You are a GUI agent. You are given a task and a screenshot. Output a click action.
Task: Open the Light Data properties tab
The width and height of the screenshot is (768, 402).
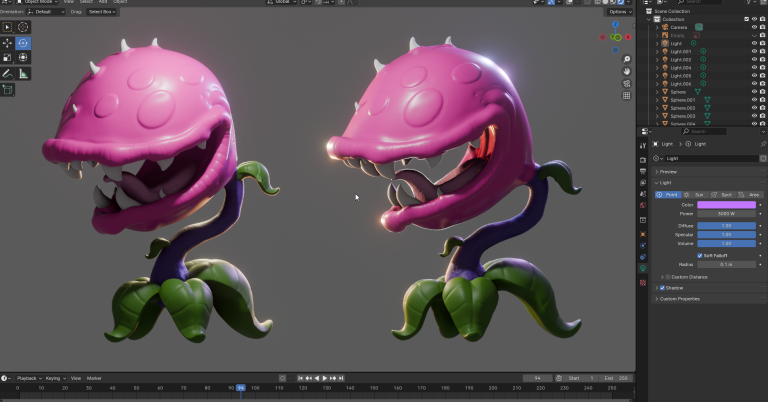643,268
